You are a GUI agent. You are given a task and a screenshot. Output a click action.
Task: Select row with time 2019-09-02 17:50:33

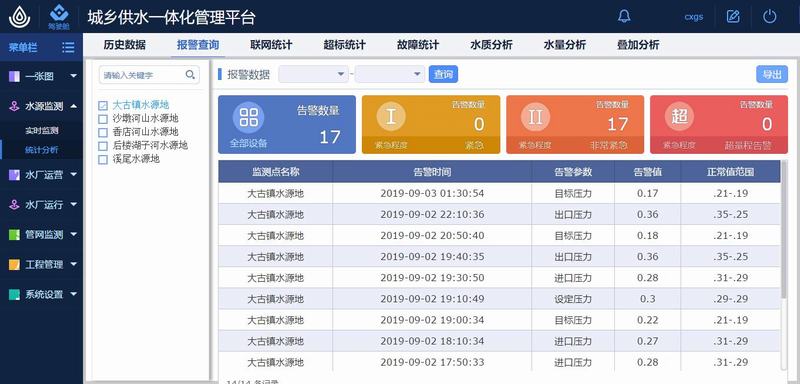[499, 362]
